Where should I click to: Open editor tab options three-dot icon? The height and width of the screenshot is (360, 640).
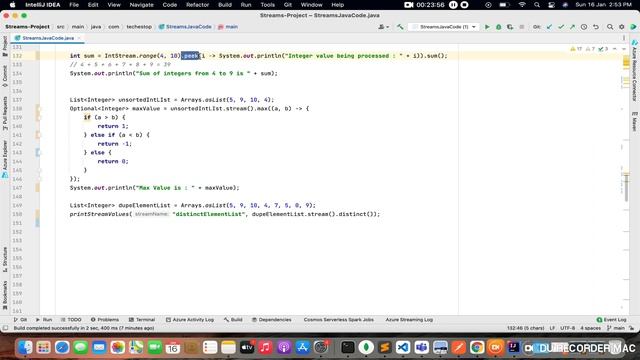pyautogui.click(x=624, y=38)
